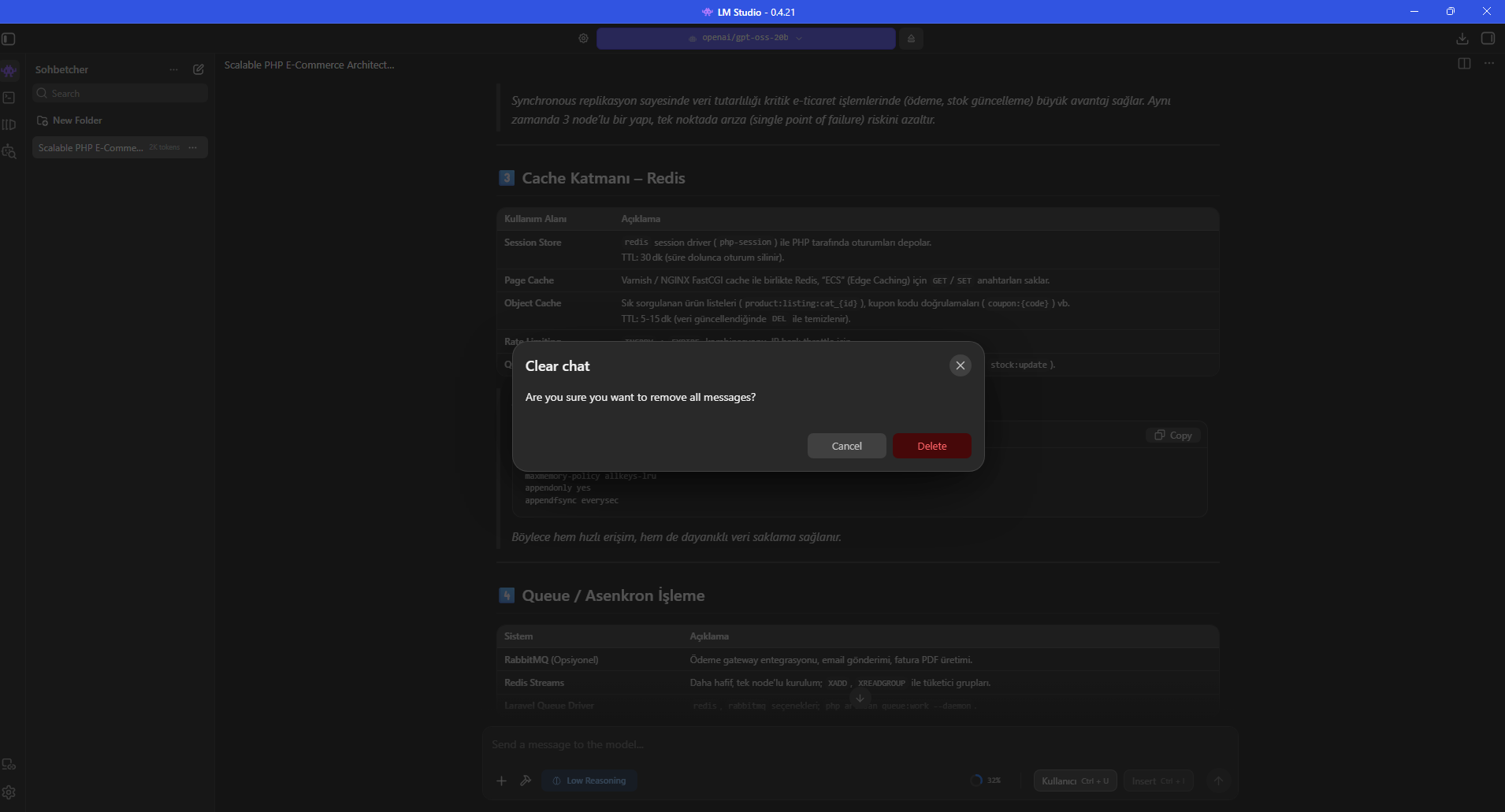Open the downloads icon at bottom of rail
Image resolution: width=1505 pixels, height=812 pixels.
(x=9, y=764)
